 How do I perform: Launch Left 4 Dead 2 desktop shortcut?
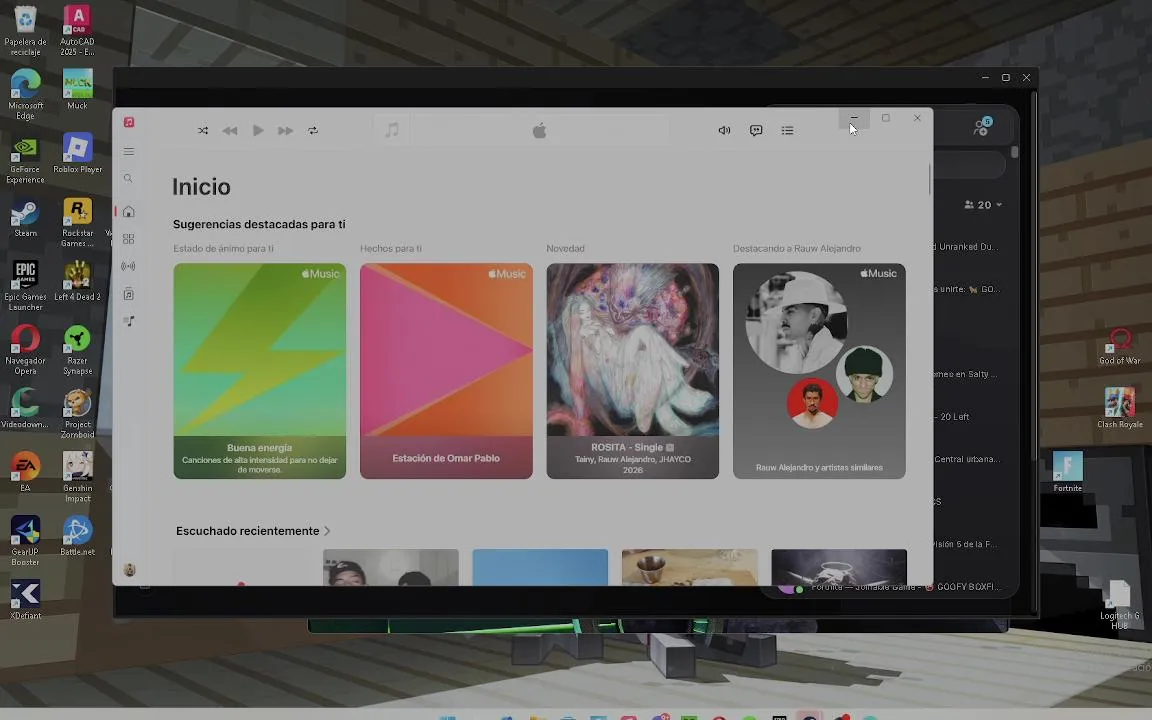pyautogui.click(x=77, y=281)
